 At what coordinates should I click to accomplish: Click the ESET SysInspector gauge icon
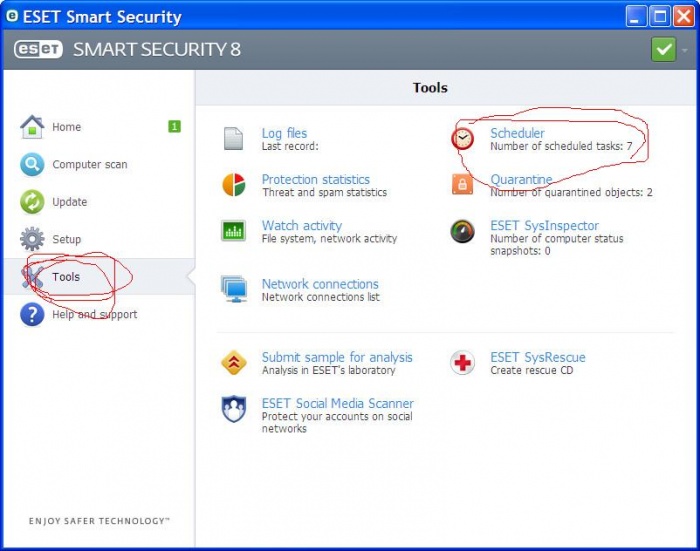click(462, 231)
